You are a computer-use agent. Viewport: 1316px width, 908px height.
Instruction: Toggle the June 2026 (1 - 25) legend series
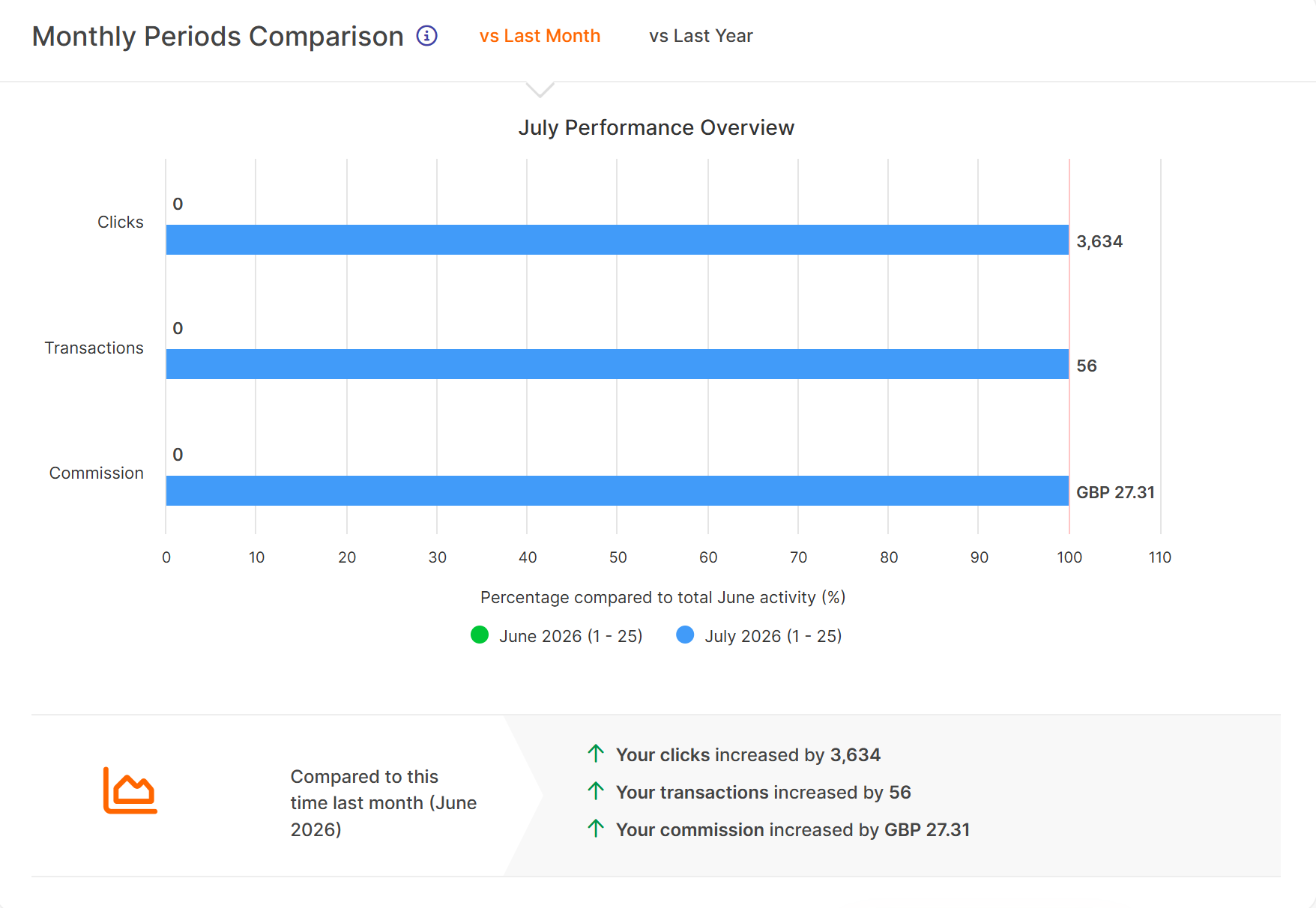pyautogui.click(x=556, y=635)
